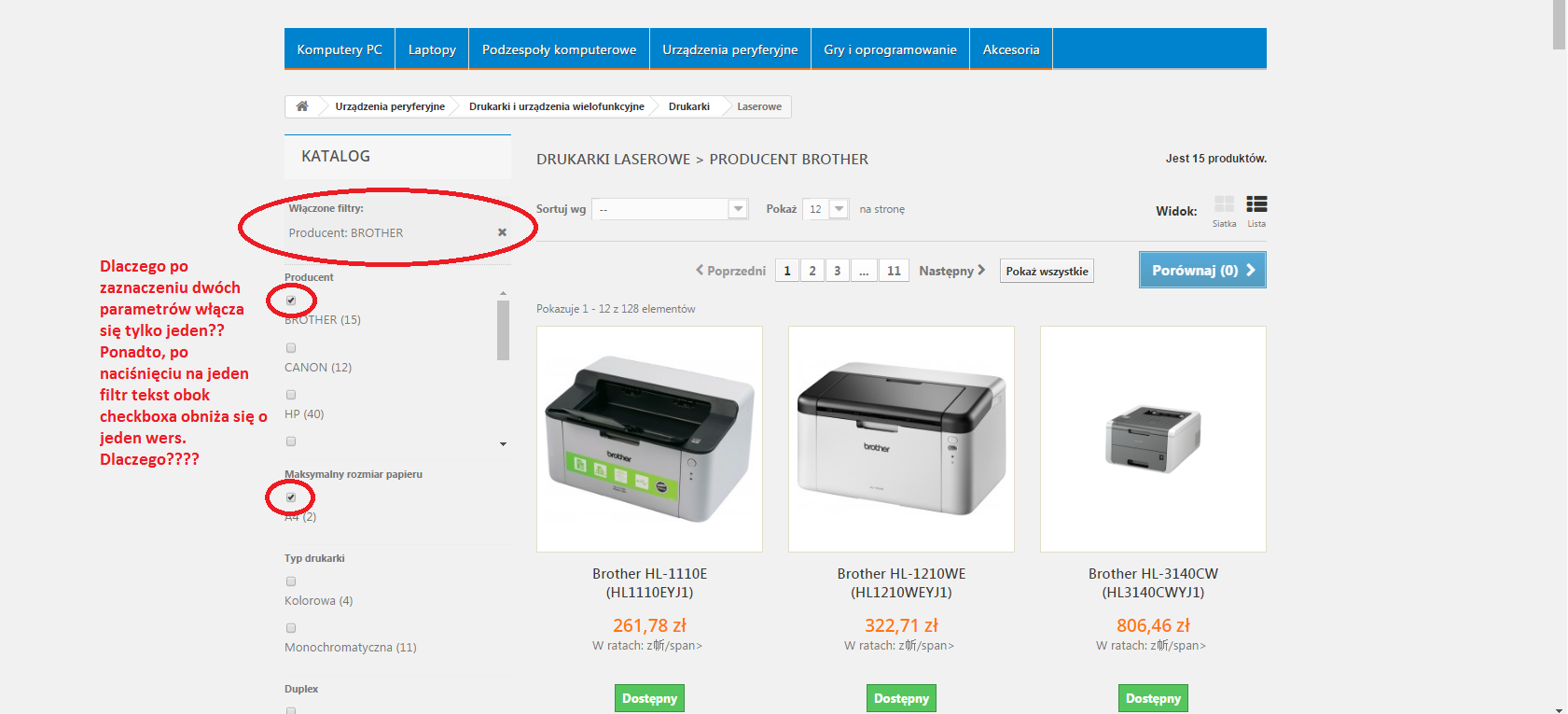
Task: Click the Brother HL-1110E (HL1110EYJ1) product name
Action: pos(649,583)
